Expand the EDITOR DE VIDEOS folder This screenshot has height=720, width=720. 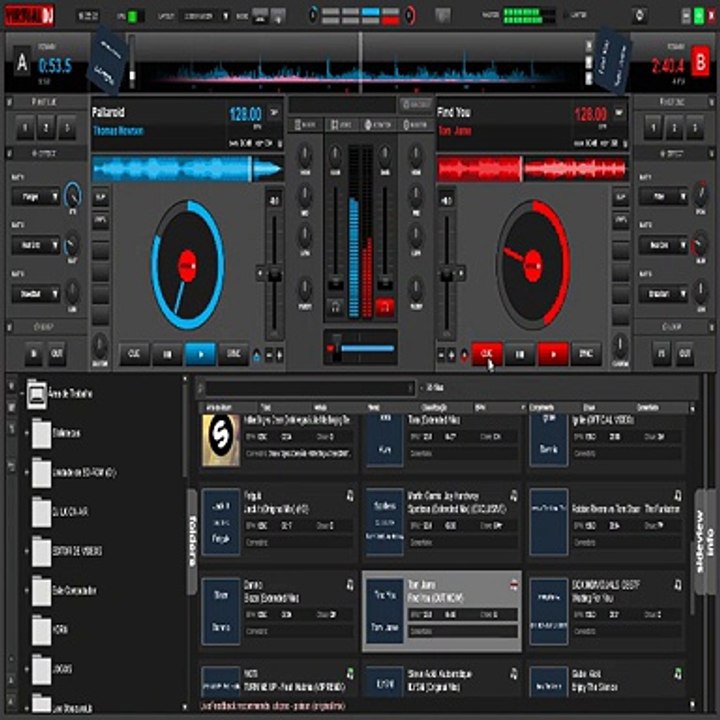[x=26, y=551]
